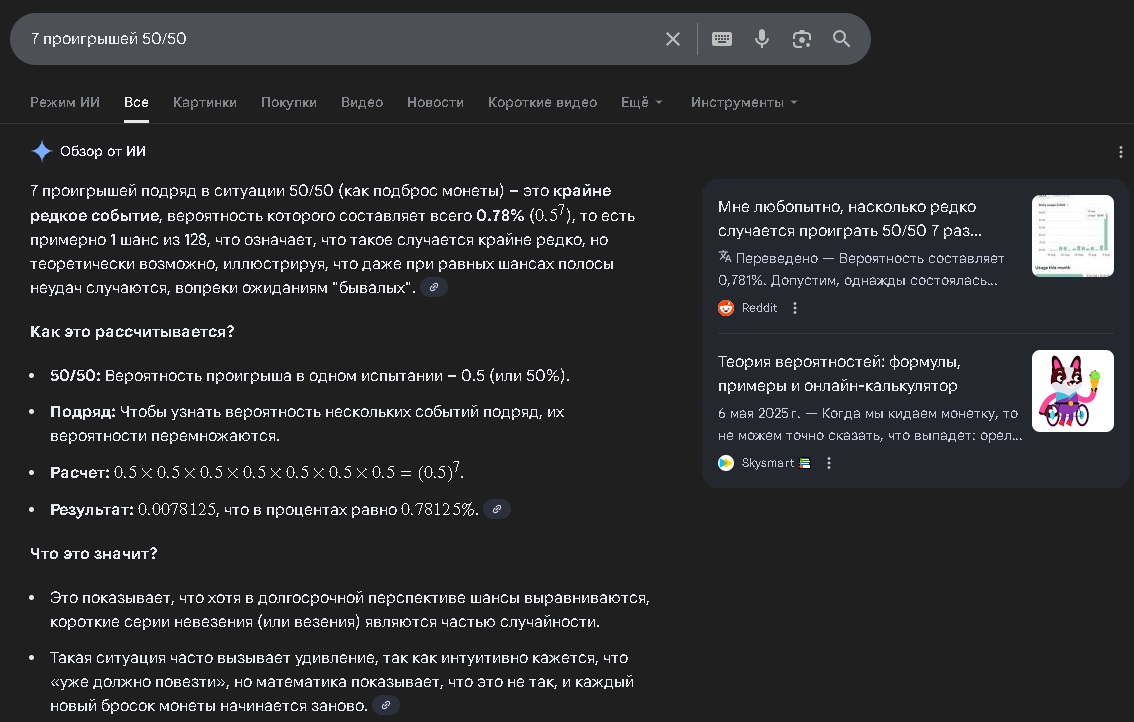Open search by image camera icon
Viewport: 1134px width, 722px height.
(801, 39)
